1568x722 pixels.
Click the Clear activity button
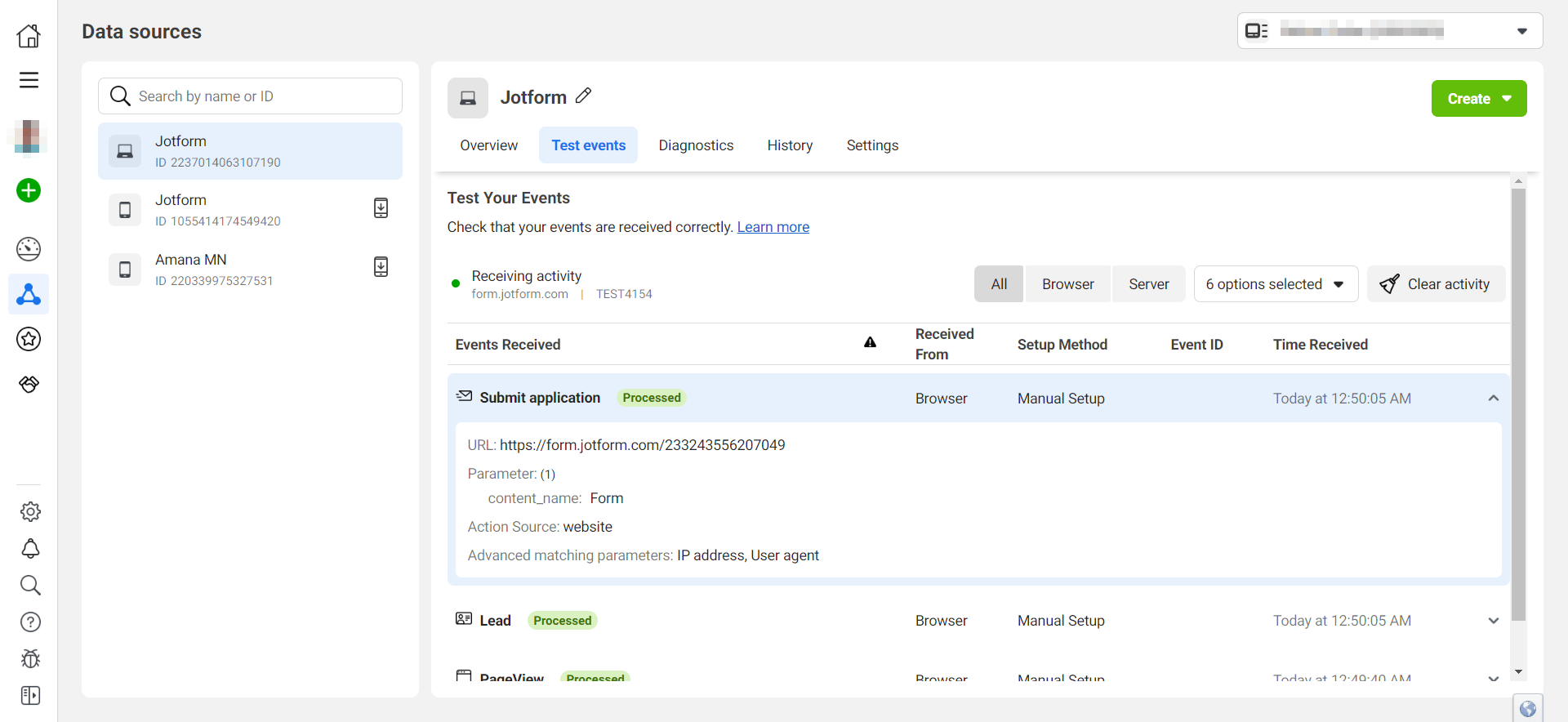tap(1436, 284)
